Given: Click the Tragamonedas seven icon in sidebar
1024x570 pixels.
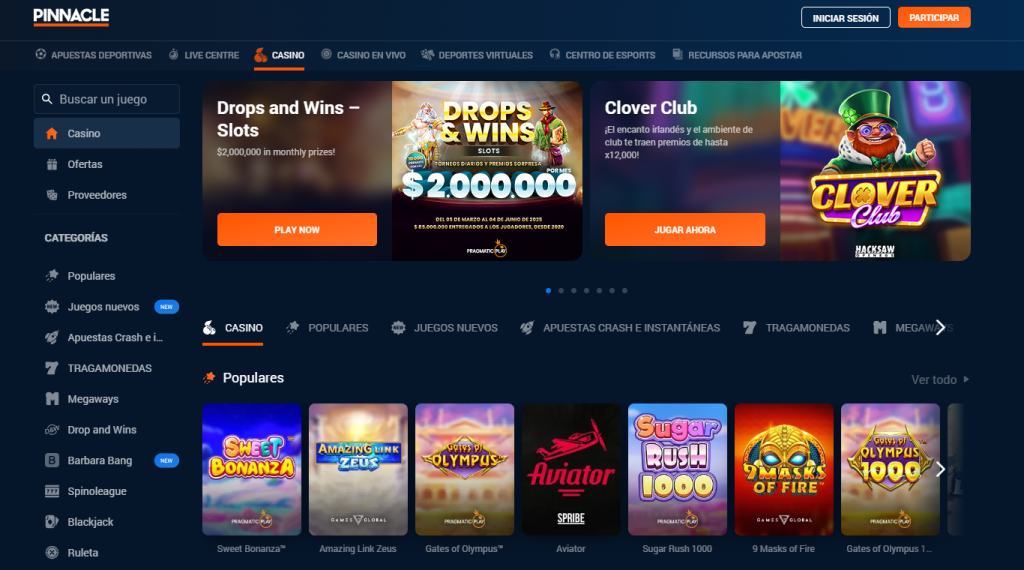Looking at the screenshot, I should (x=52, y=368).
